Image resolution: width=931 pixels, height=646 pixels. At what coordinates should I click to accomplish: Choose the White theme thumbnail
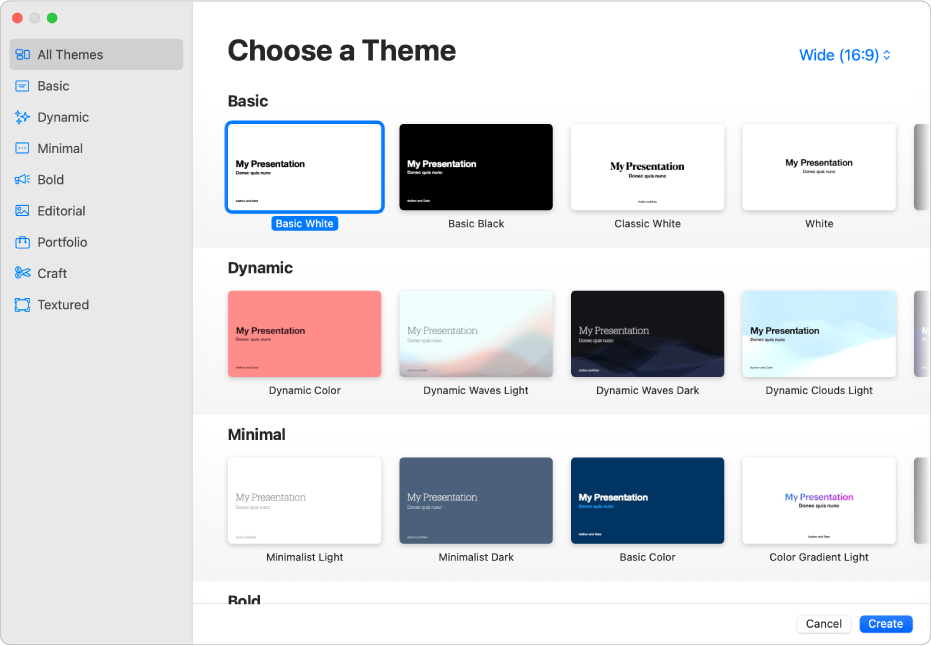819,167
